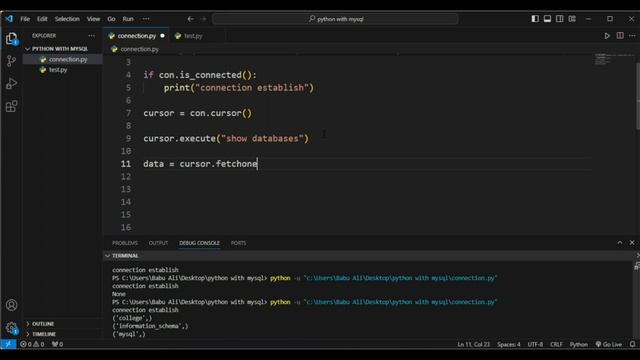Screen dimensions: 640x360
Task: Open the Explorer view in activity bar
Action: point(11,39)
